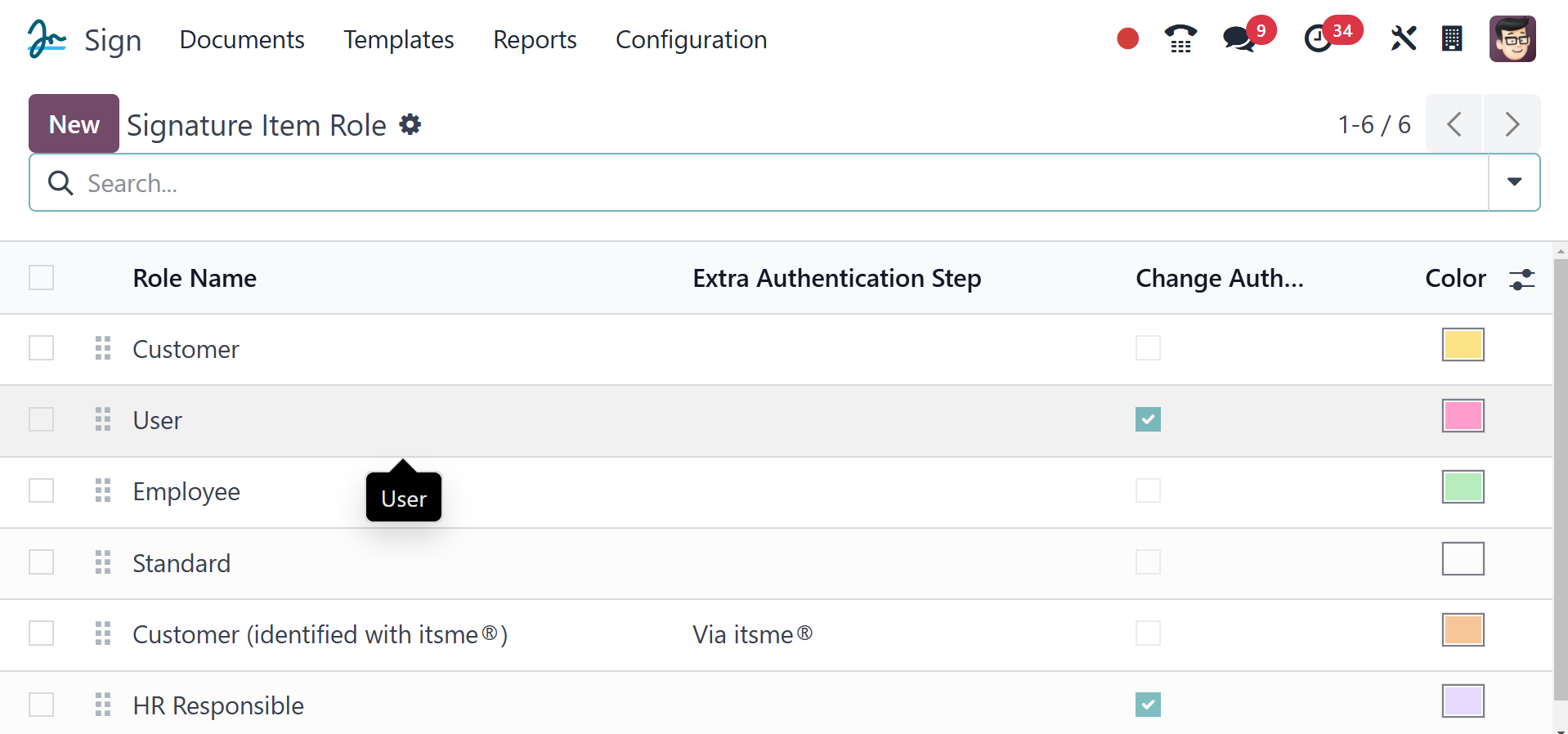Click the red recording indicator icon
Viewport: 1568px width, 734px height.
(x=1127, y=38)
